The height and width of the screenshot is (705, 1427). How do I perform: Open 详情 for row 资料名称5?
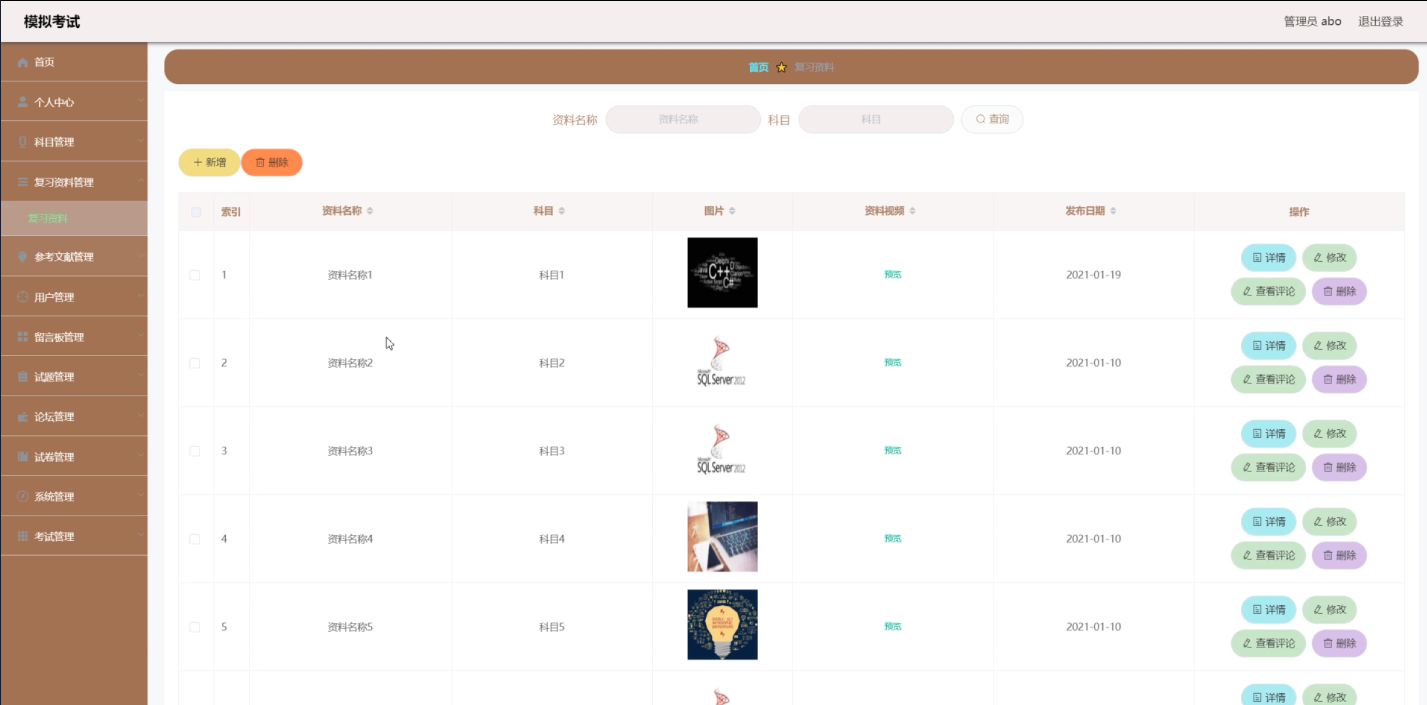[1268, 610]
